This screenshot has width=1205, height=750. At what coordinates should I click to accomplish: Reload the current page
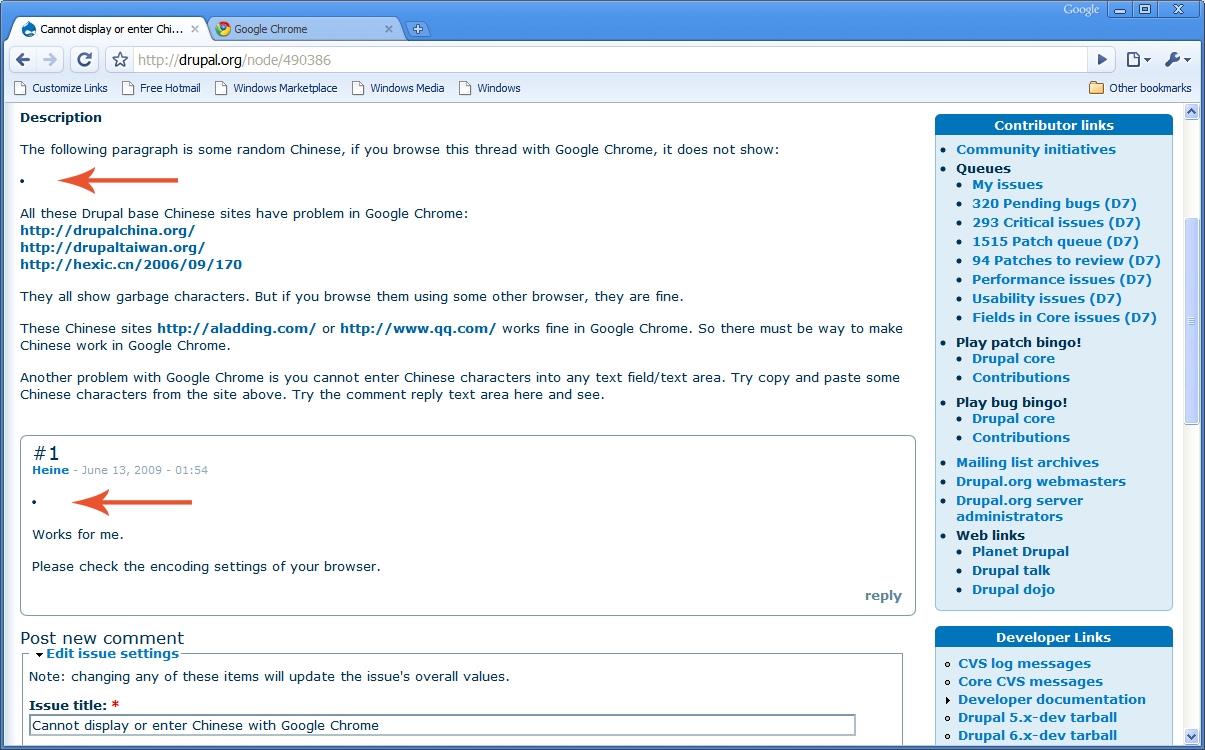point(84,59)
